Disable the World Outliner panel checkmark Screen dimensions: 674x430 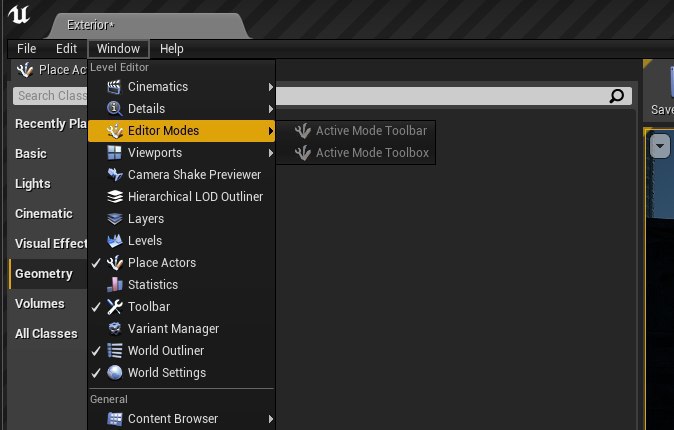click(x=96, y=351)
